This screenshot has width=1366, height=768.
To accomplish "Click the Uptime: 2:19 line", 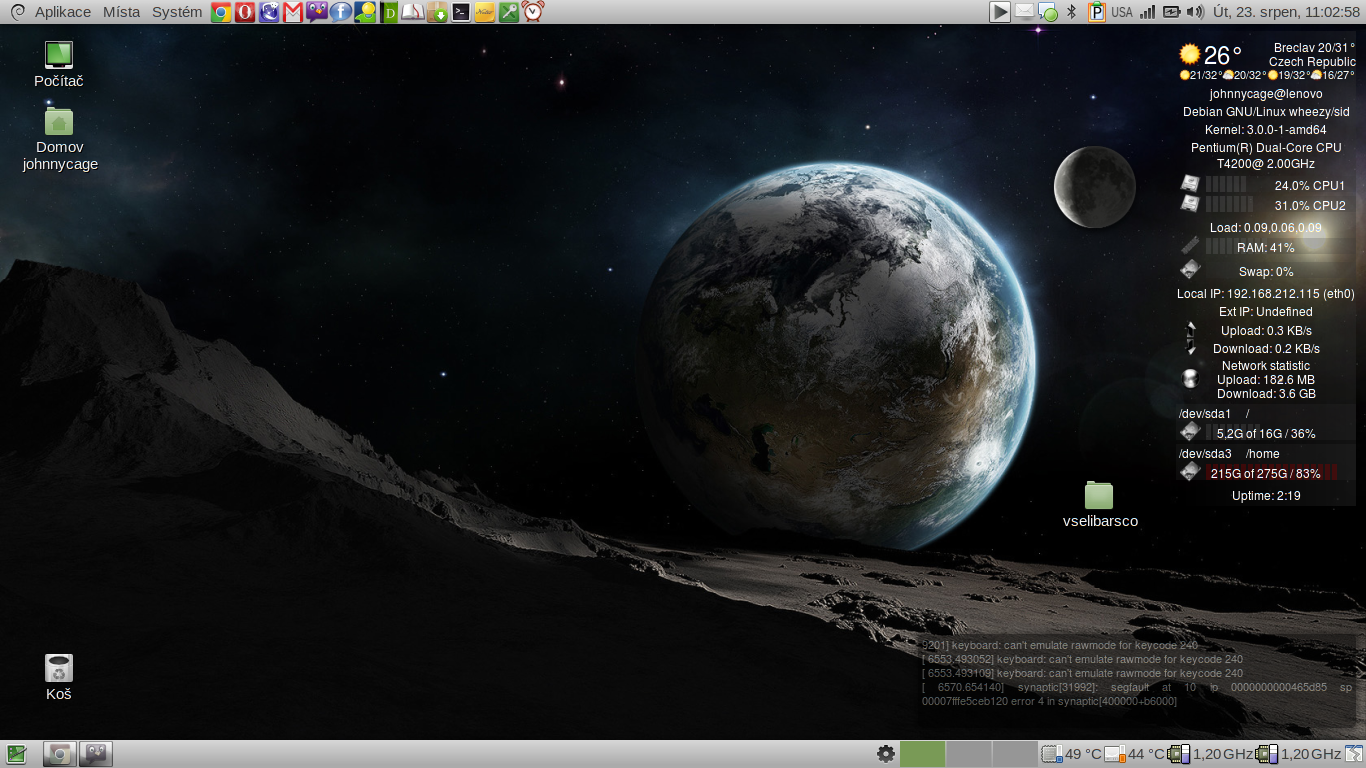I will click(1266, 496).
